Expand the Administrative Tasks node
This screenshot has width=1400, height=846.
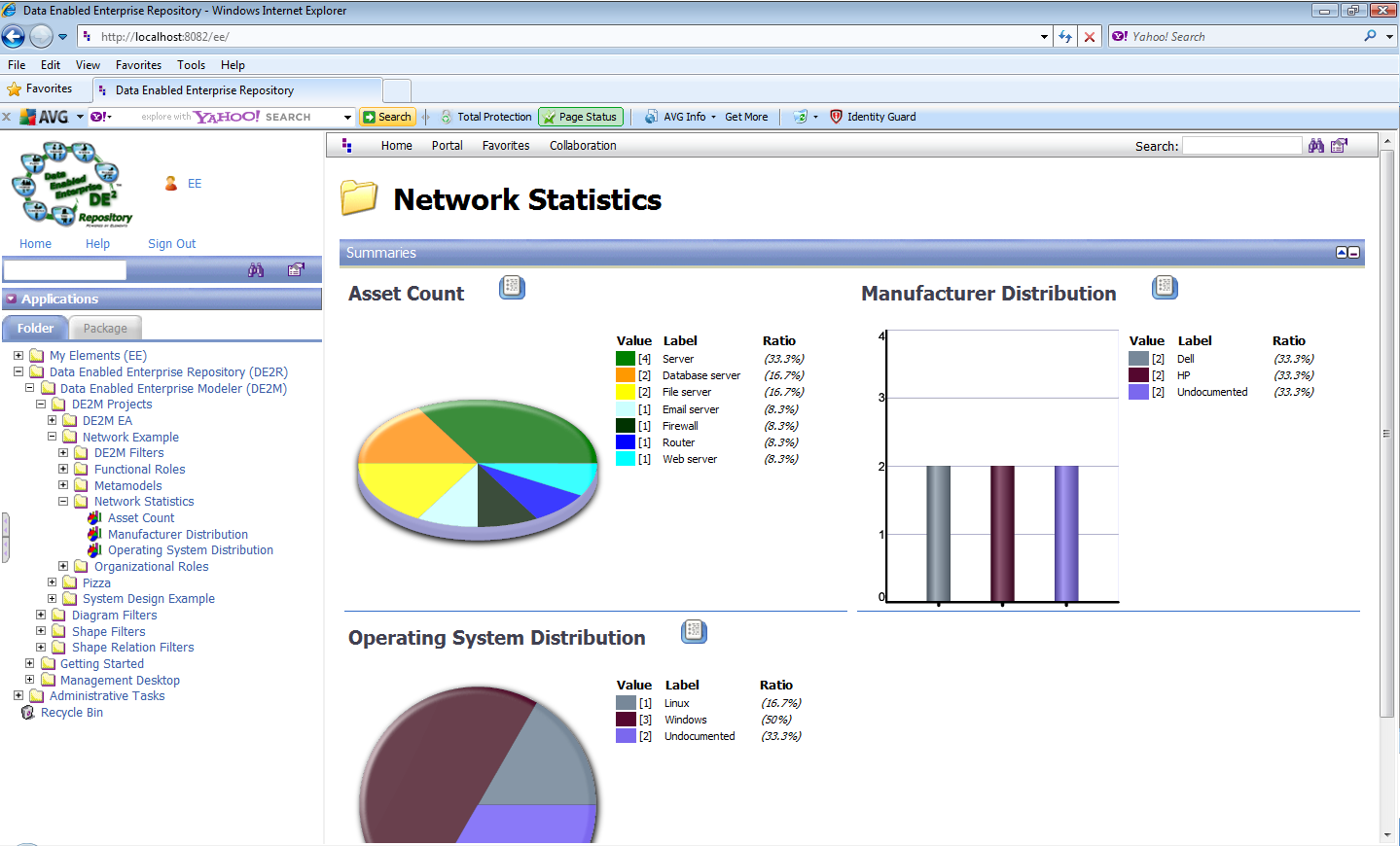(18, 696)
